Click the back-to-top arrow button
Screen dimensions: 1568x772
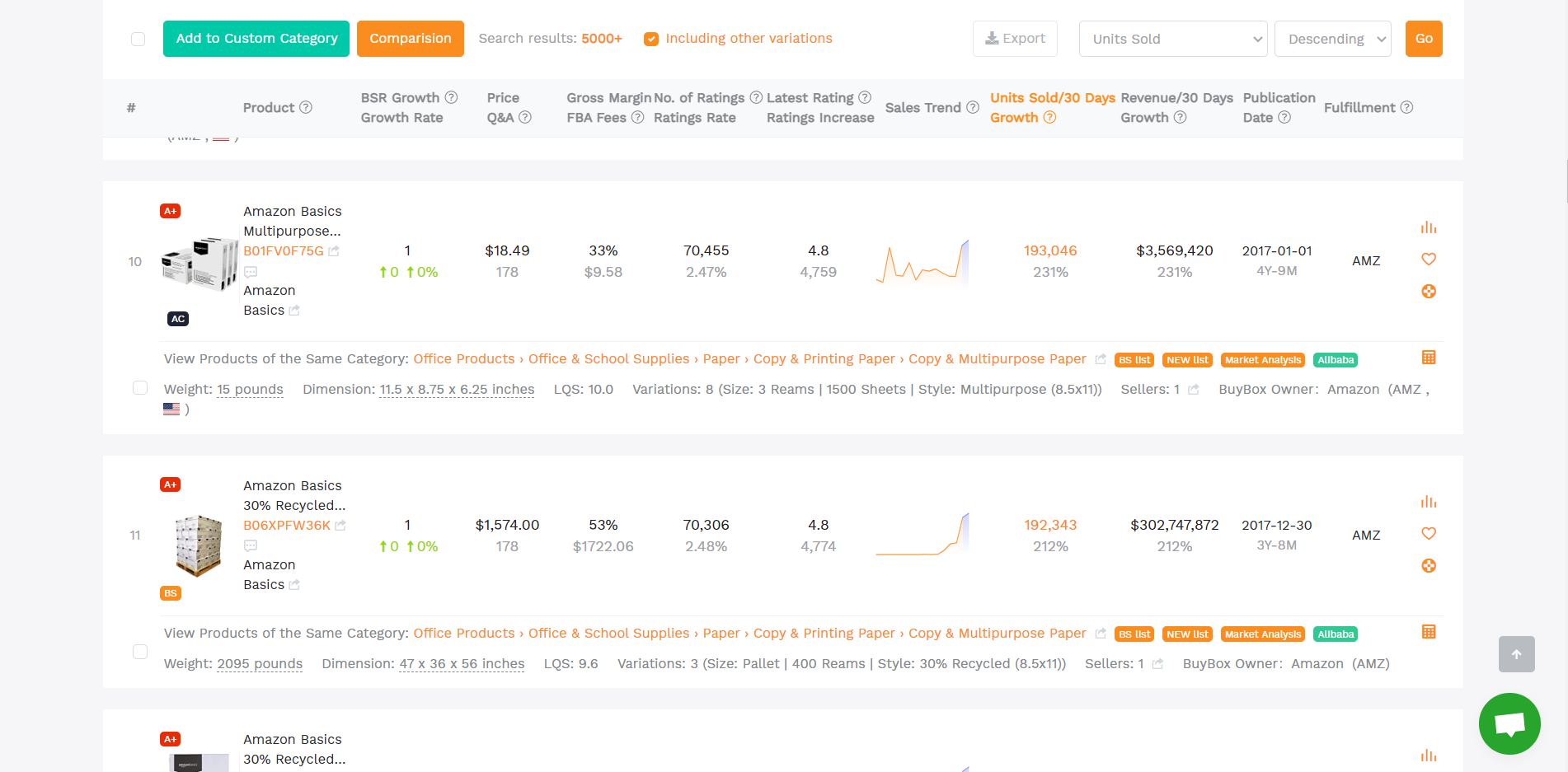(x=1516, y=654)
